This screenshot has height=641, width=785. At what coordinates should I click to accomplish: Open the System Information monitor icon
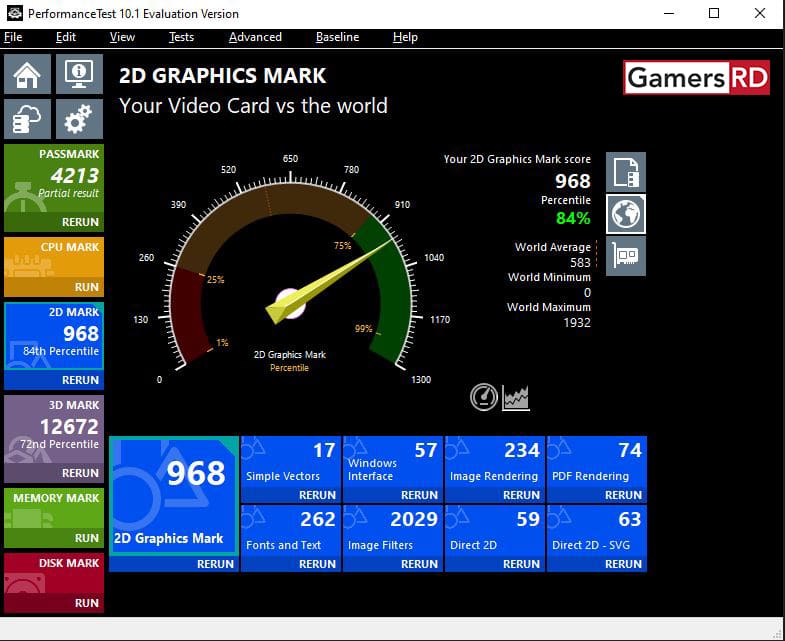pyautogui.click(x=78, y=75)
